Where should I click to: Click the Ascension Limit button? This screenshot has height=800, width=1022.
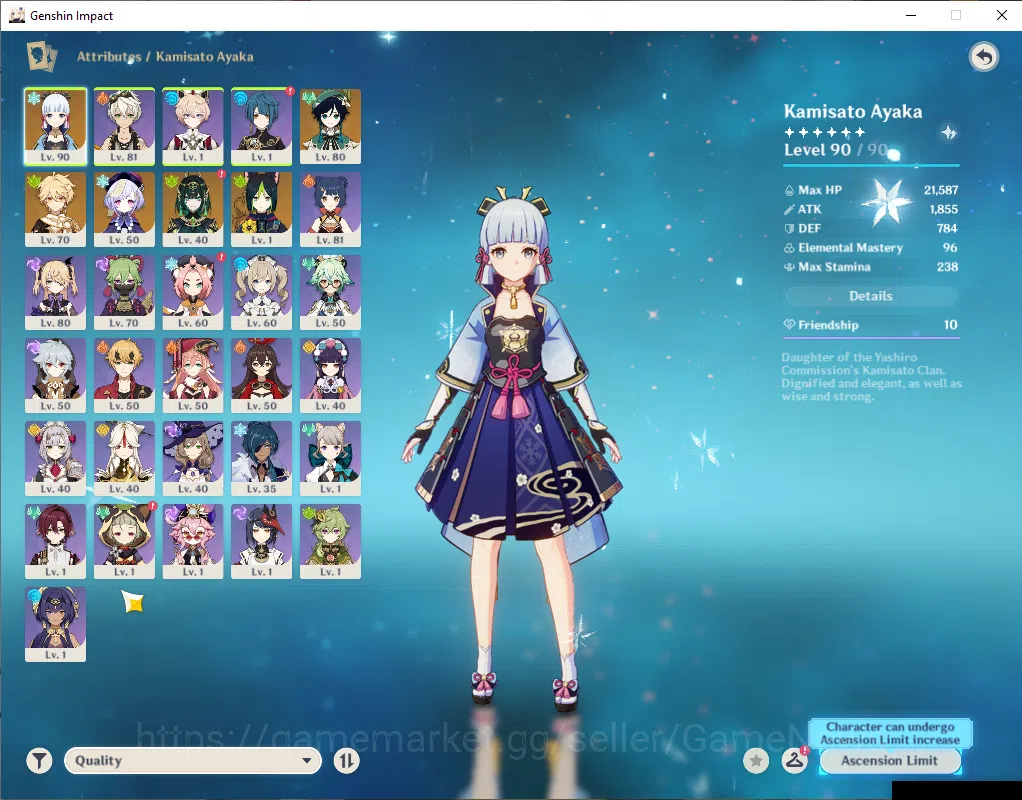(890, 761)
